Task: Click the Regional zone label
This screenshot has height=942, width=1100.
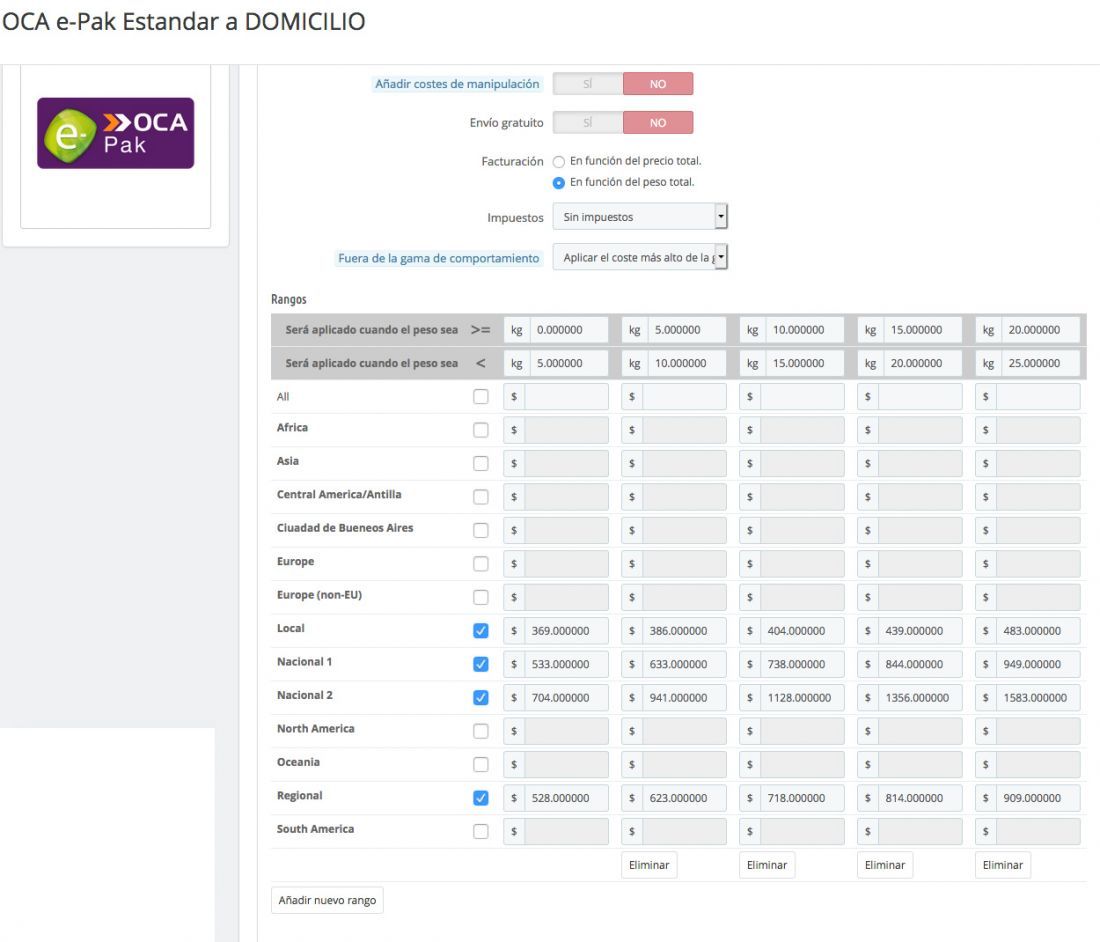Action: [x=300, y=795]
